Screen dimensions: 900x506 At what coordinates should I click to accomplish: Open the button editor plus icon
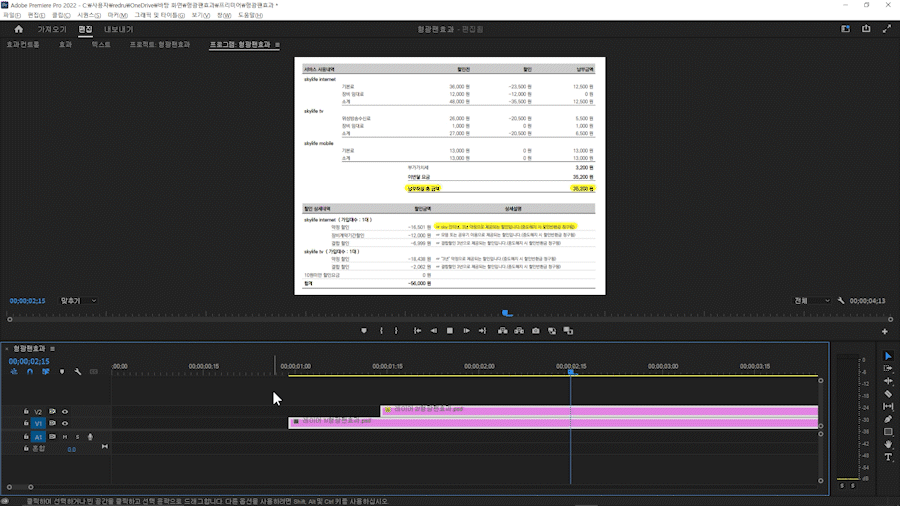pos(885,332)
